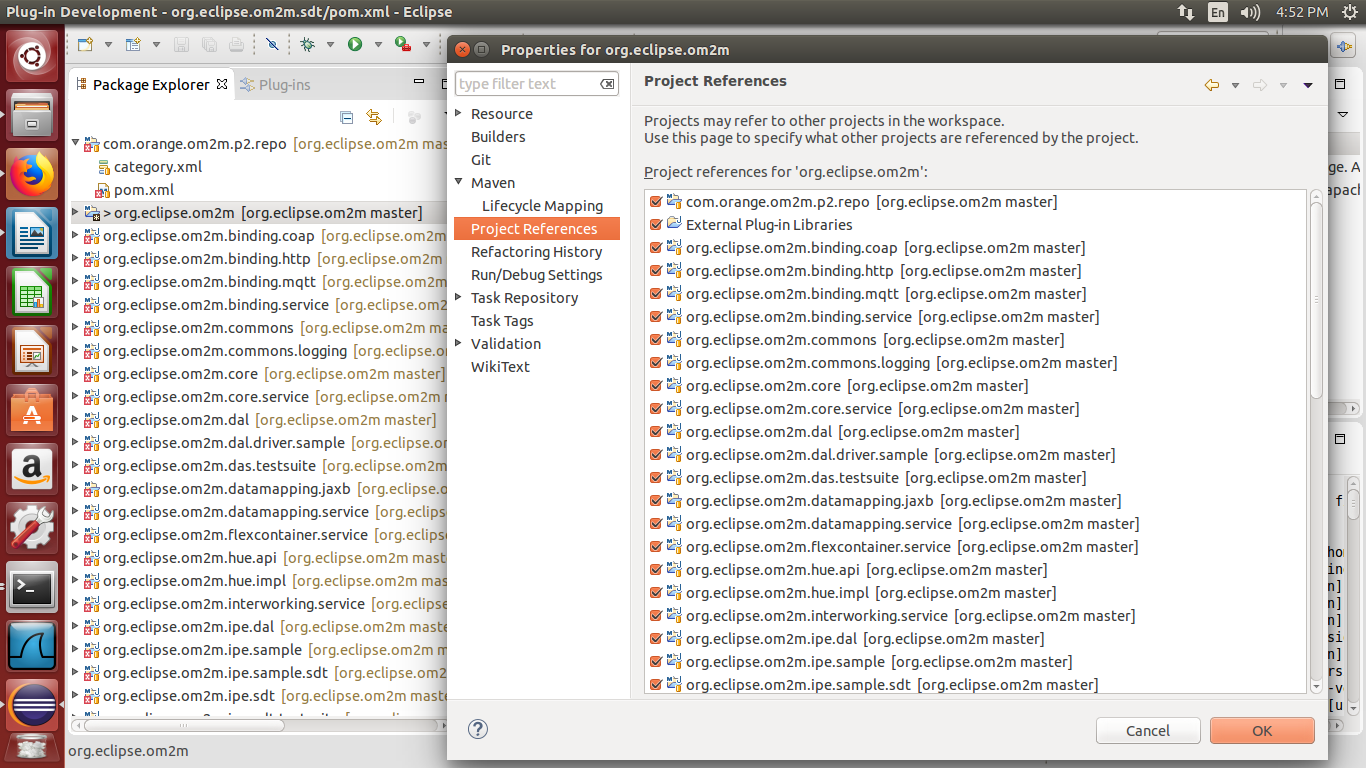Click the clock showing 4:52 PM
Image resolution: width=1366 pixels, height=768 pixels.
tap(1302, 12)
